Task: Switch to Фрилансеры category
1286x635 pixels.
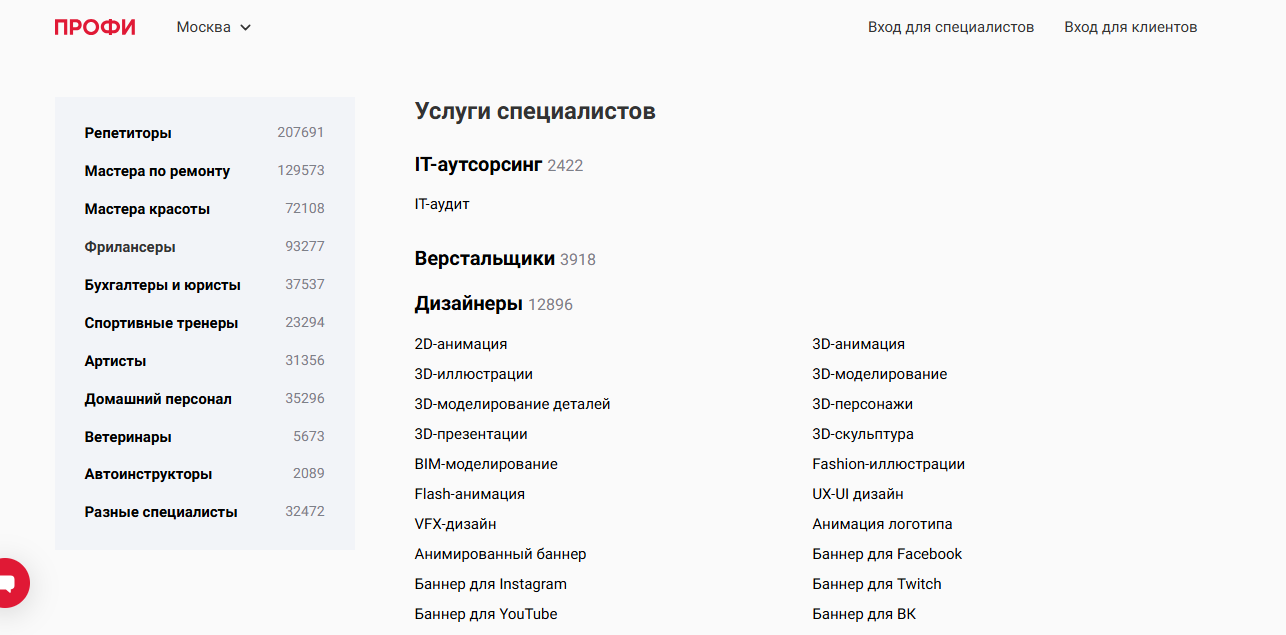Action: 130,247
